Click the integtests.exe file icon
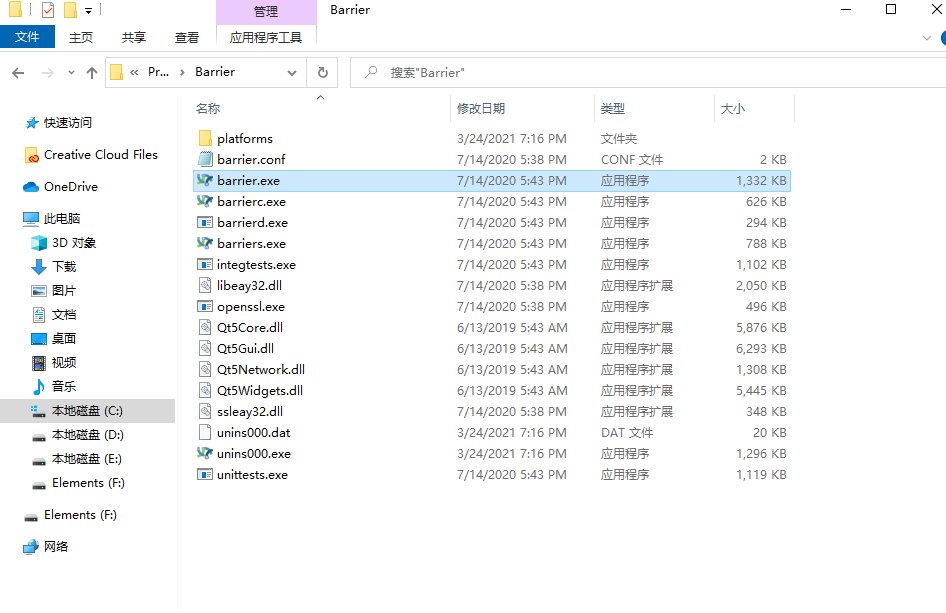This screenshot has width=946, height=613. tap(205, 264)
